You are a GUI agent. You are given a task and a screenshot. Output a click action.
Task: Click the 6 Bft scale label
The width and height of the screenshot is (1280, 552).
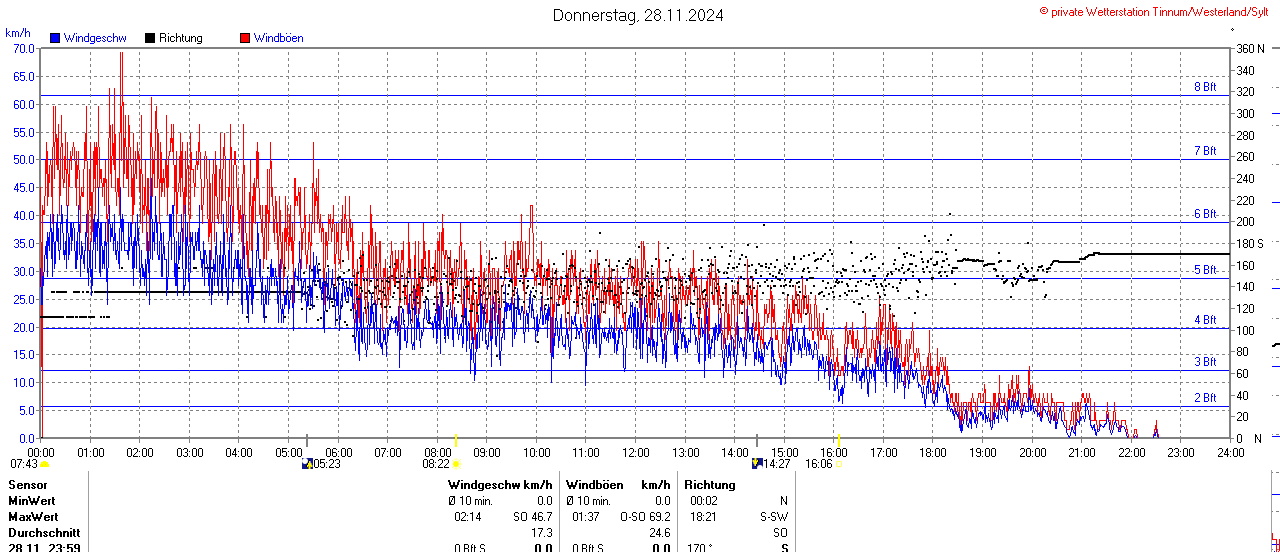pyautogui.click(x=1205, y=214)
